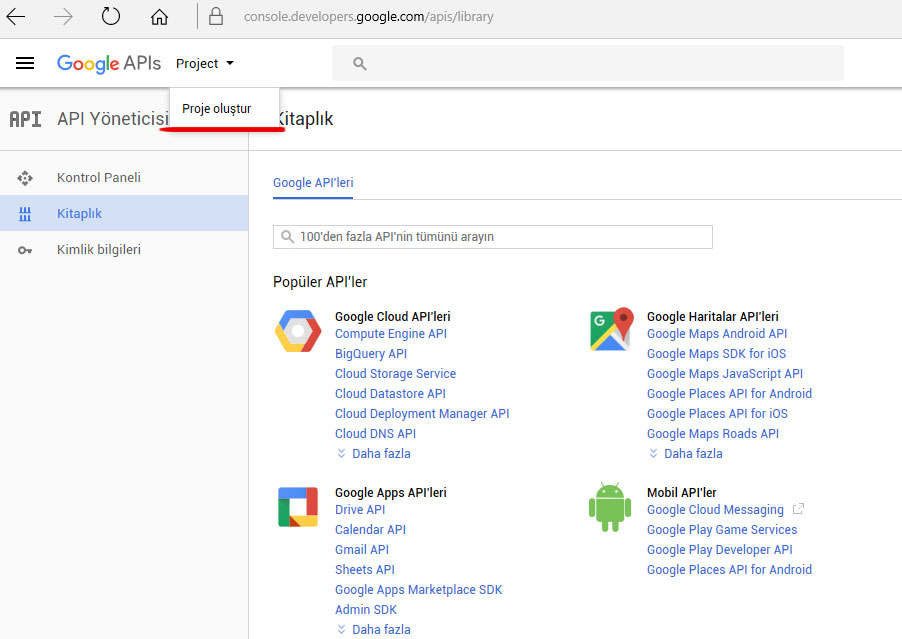
Task: Open the Google Cloud Messaging link
Action: [715, 510]
